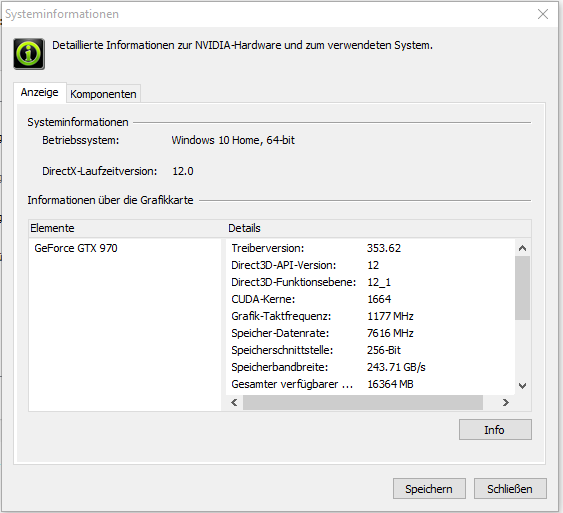
Task: Select the Speicherschnittstelle: label
Action: point(282,350)
